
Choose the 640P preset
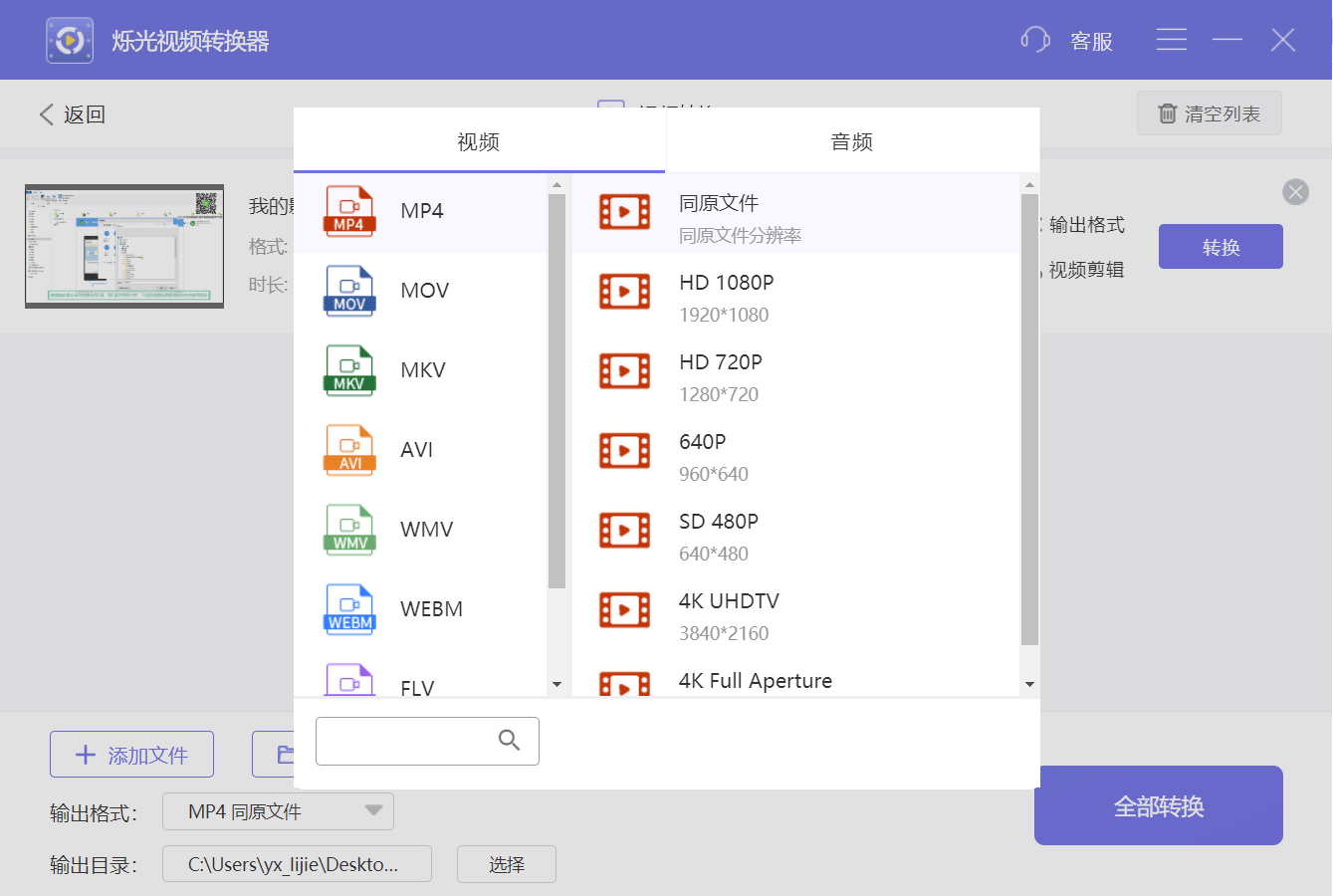click(796, 452)
